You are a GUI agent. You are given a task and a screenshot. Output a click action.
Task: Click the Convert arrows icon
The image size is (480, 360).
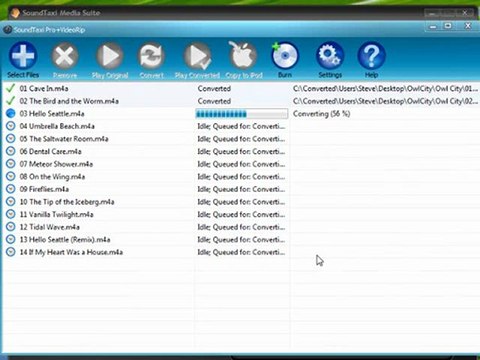point(151,56)
